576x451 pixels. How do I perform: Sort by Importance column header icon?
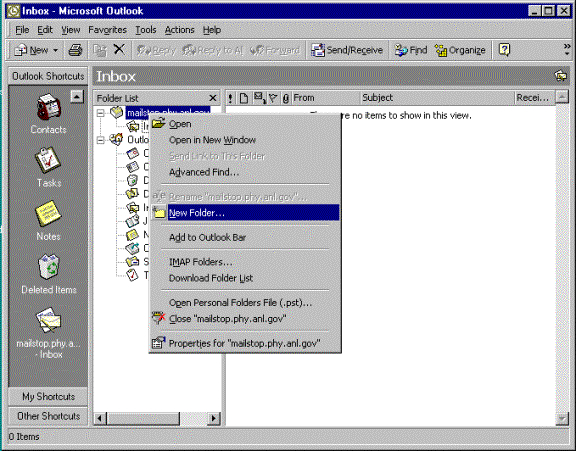pyautogui.click(x=230, y=98)
